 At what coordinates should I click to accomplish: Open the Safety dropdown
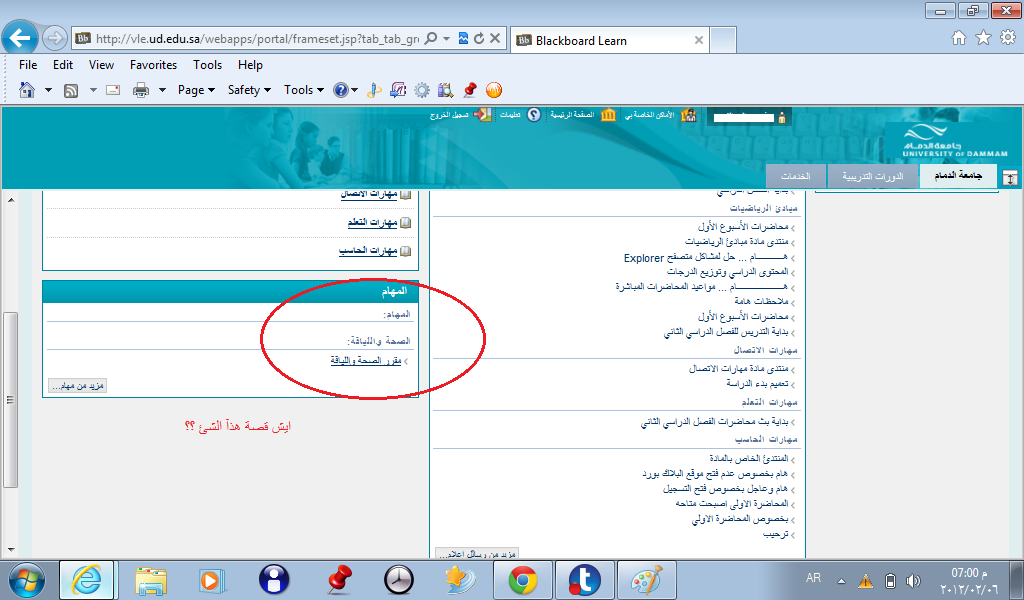(249, 90)
